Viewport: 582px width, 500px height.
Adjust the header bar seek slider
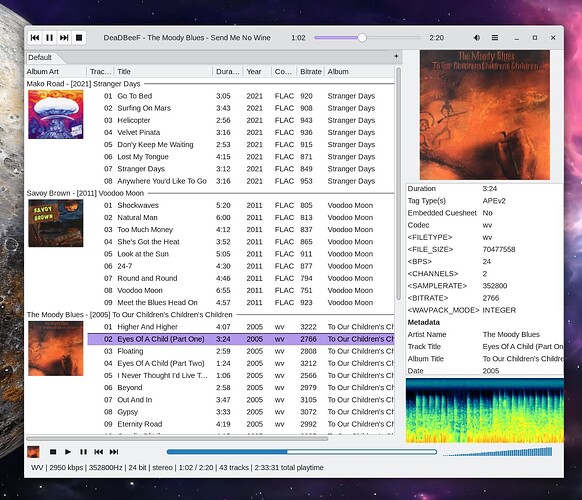(367, 37)
